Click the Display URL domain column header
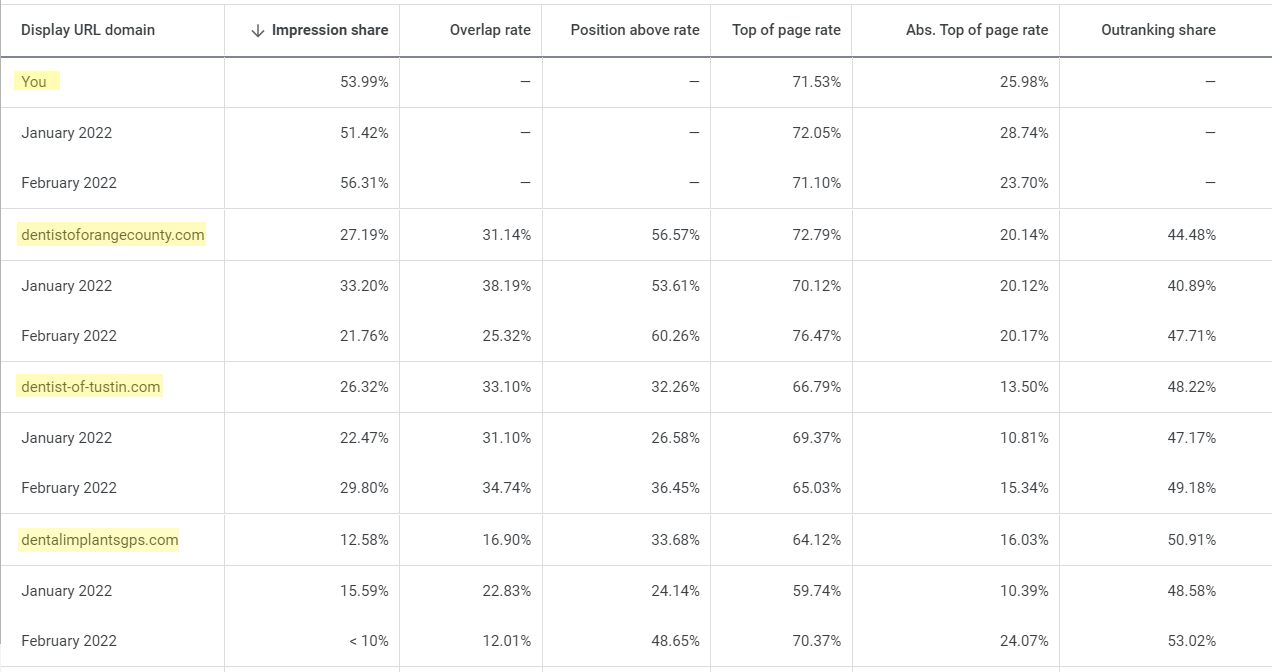This screenshot has width=1272, height=672. pyautogui.click(x=86, y=30)
